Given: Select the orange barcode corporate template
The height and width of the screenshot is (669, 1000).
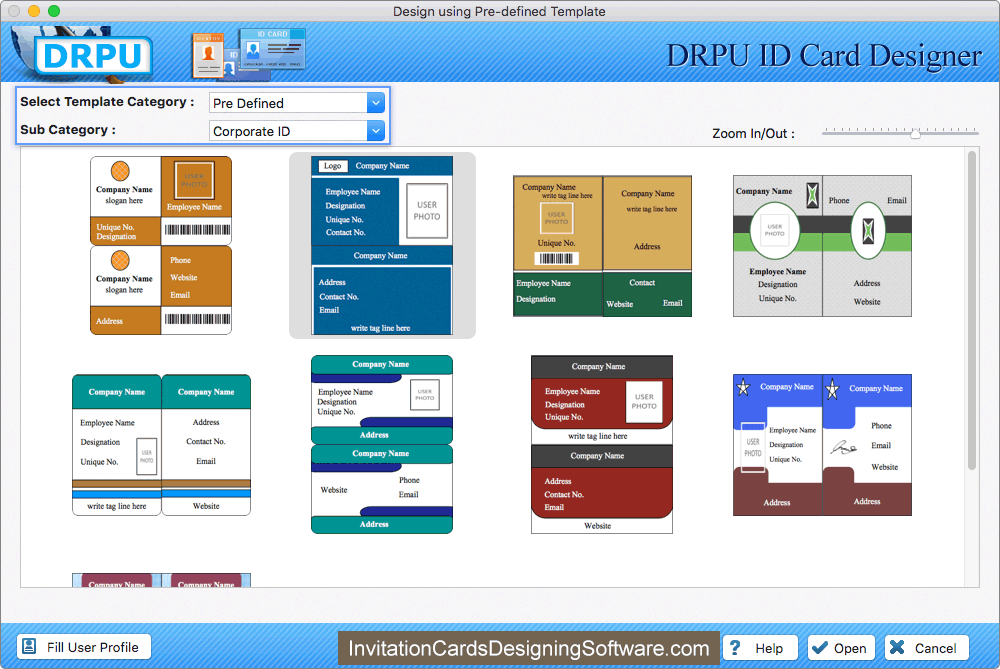Looking at the screenshot, I should pos(161,246).
